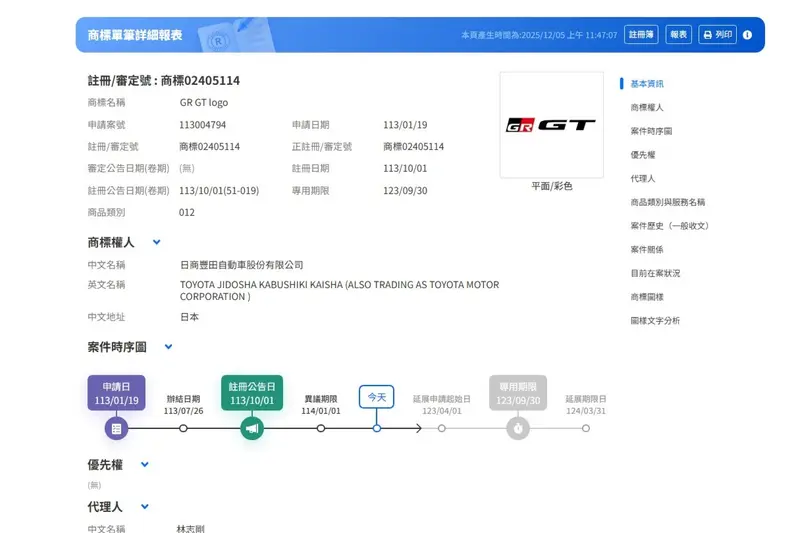Viewport: 800px width, 533px height.
Task: Click the application number 113004794
Action: tap(203, 125)
